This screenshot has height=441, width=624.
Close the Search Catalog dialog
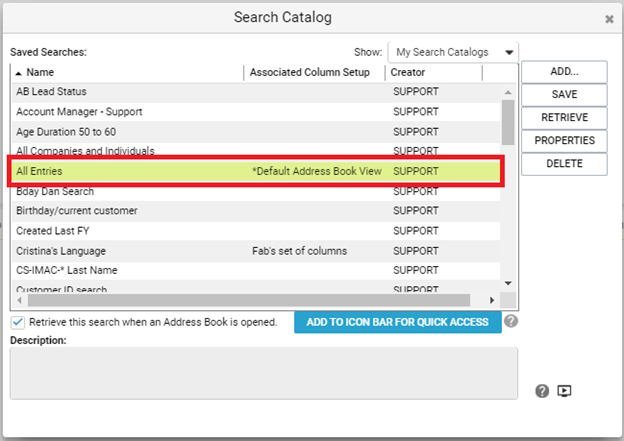click(x=609, y=19)
